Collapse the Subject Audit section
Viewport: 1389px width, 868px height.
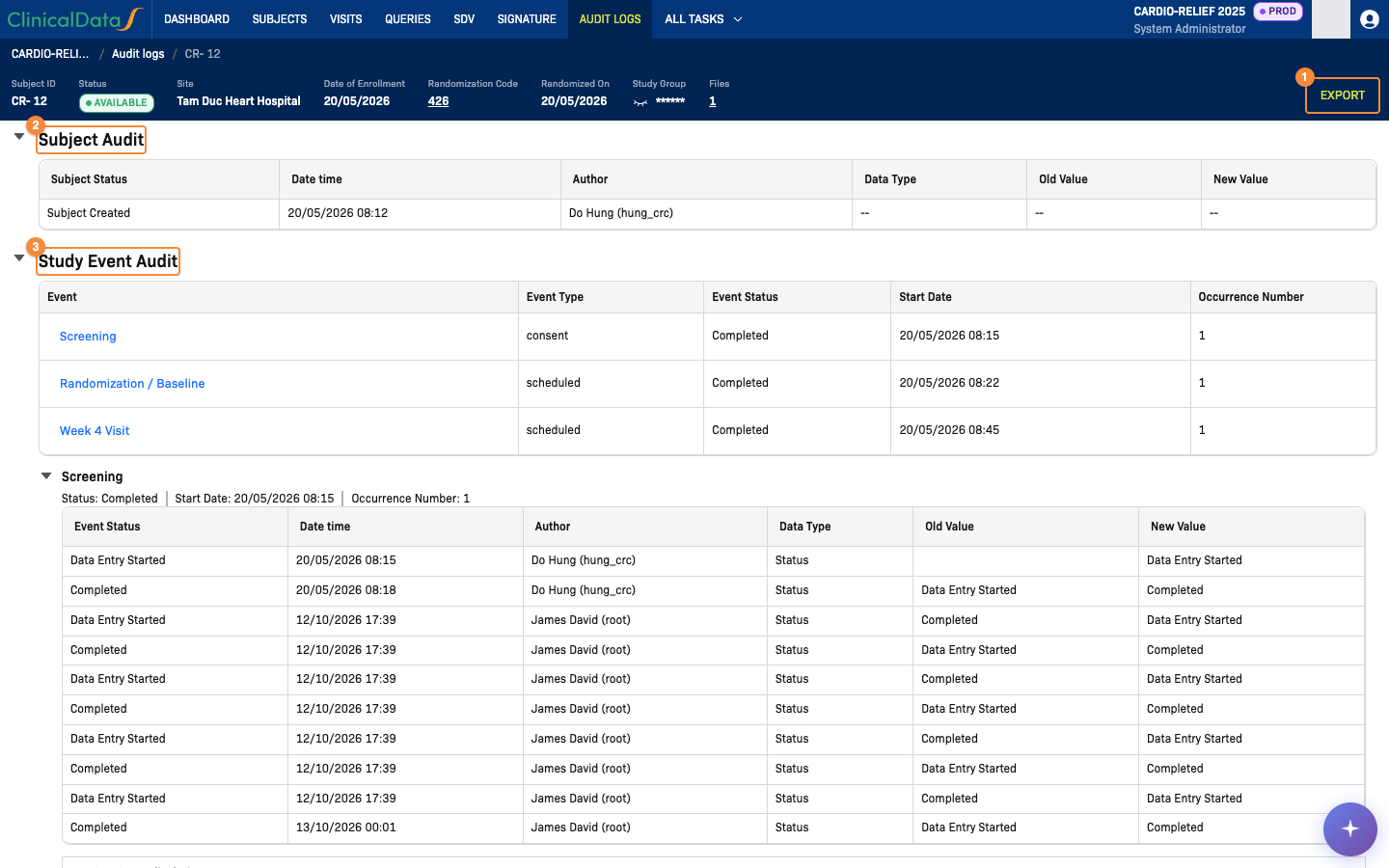click(x=19, y=137)
